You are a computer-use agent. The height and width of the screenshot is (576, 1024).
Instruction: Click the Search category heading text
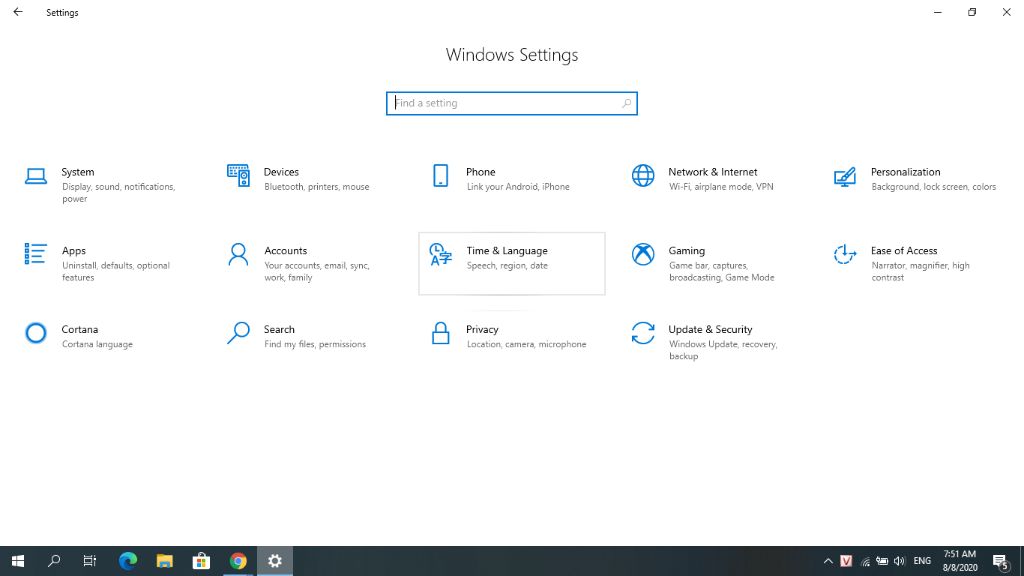click(279, 329)
